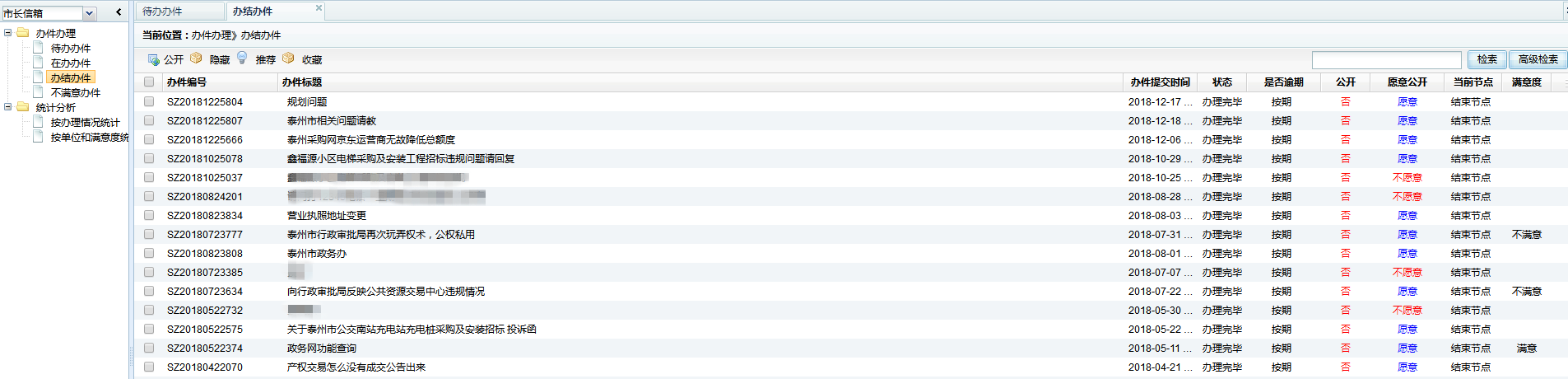Viewport: 1568px width, 379px height.
Task: Select 不满意办件 in the sidebar tree
Action: pos(75,93)
